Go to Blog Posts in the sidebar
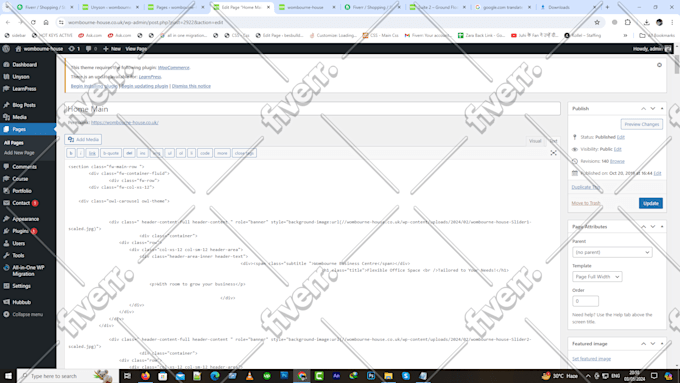This screenshot has width=680, height=383. pos(24,105)
